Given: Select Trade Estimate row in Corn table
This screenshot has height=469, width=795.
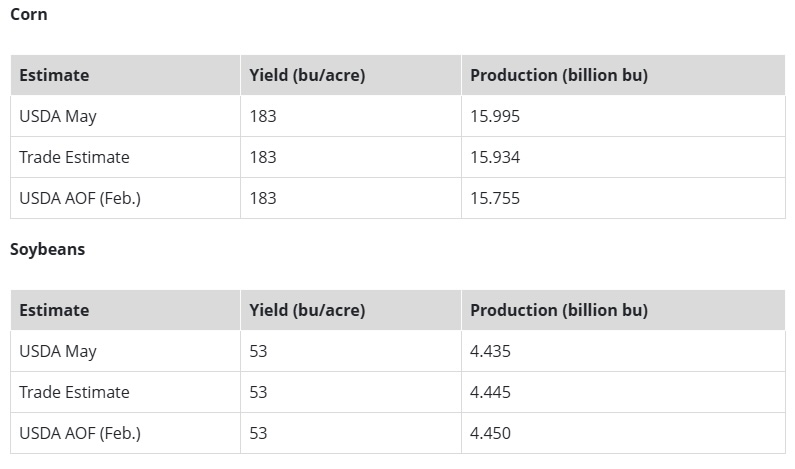Looking at the screenshot, I should click(x=398, y=157).
